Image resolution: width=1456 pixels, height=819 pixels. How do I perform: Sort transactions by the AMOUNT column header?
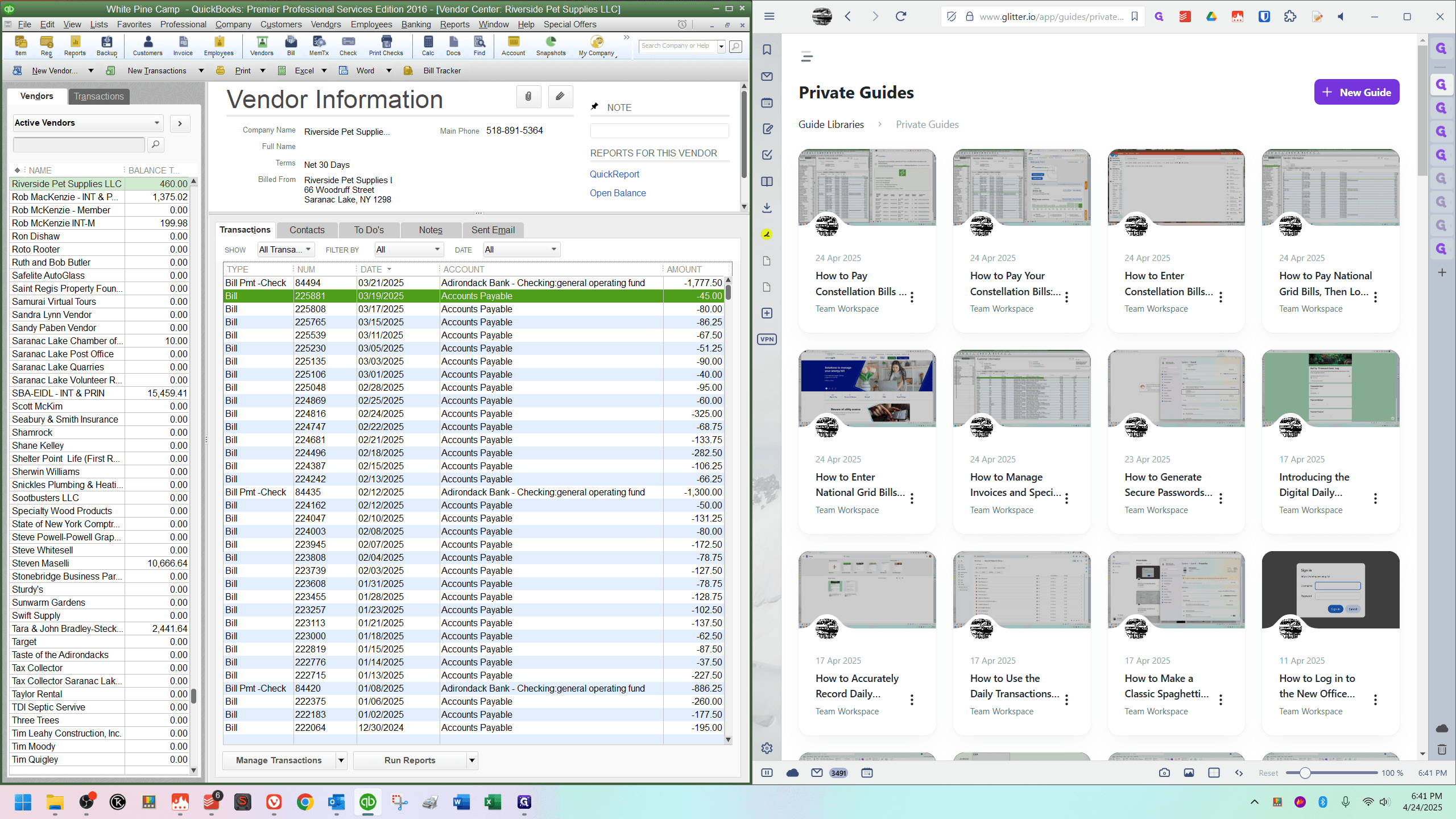(x=684, y=269)
